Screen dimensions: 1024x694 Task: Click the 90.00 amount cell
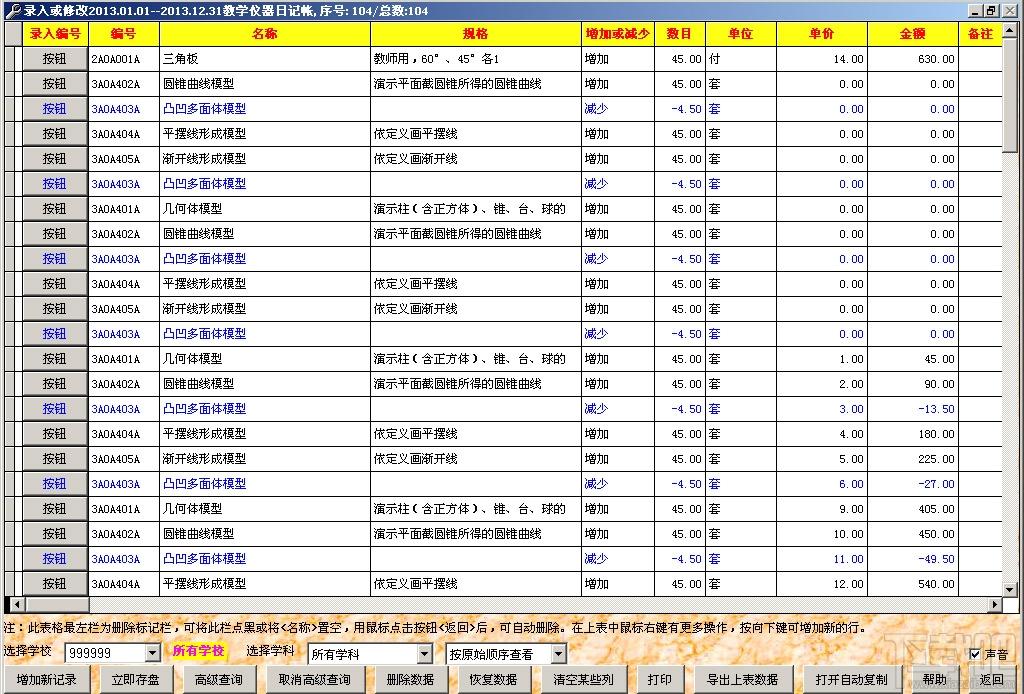912,384
